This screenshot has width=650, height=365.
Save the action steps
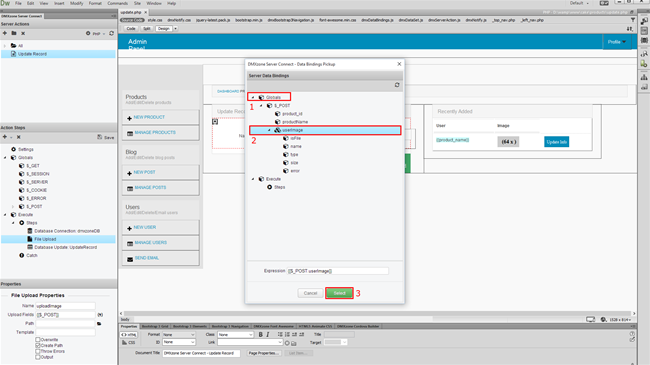click(106, 137)
